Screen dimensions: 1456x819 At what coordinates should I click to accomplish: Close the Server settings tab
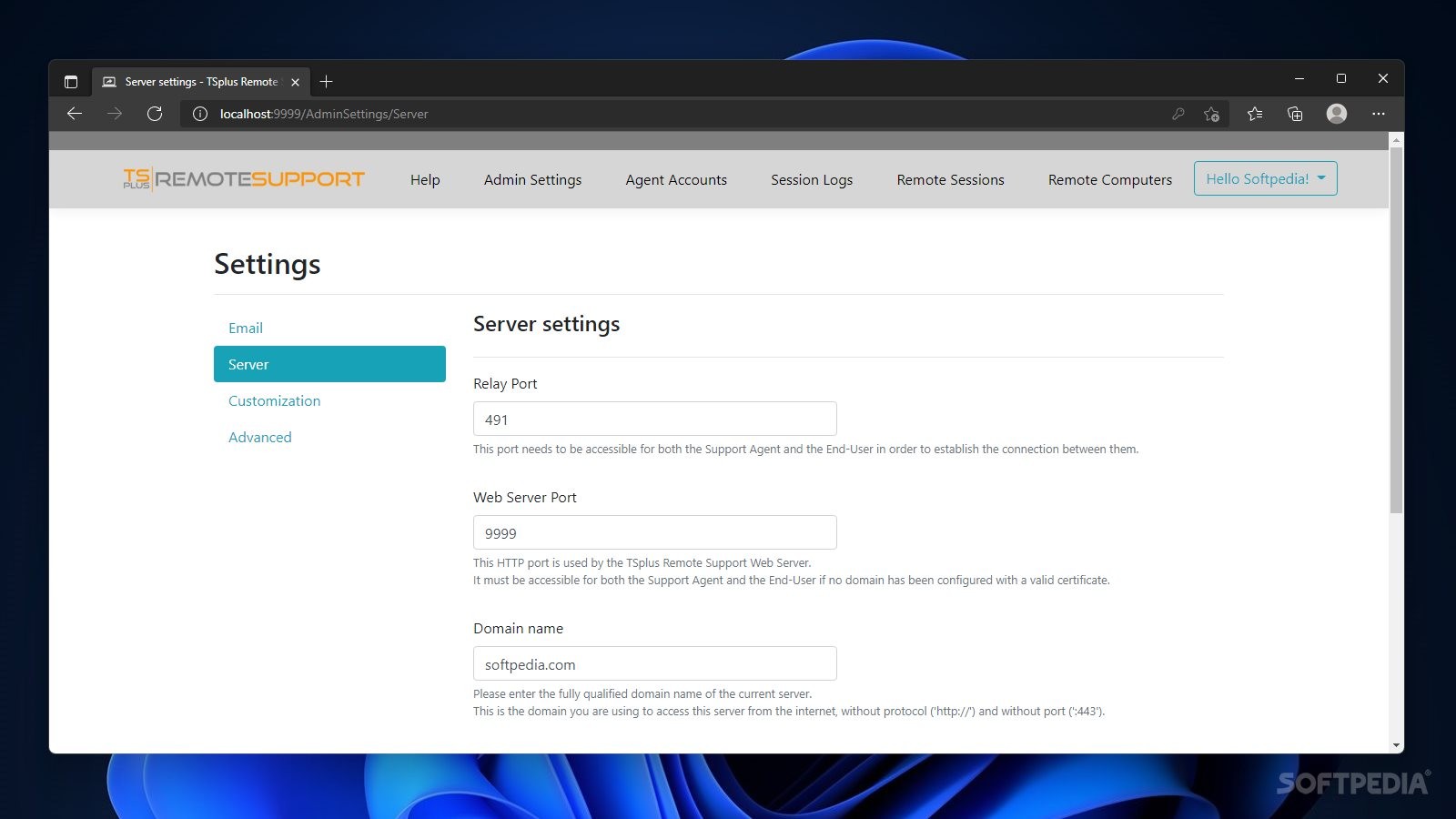click(x=295, y=82)
